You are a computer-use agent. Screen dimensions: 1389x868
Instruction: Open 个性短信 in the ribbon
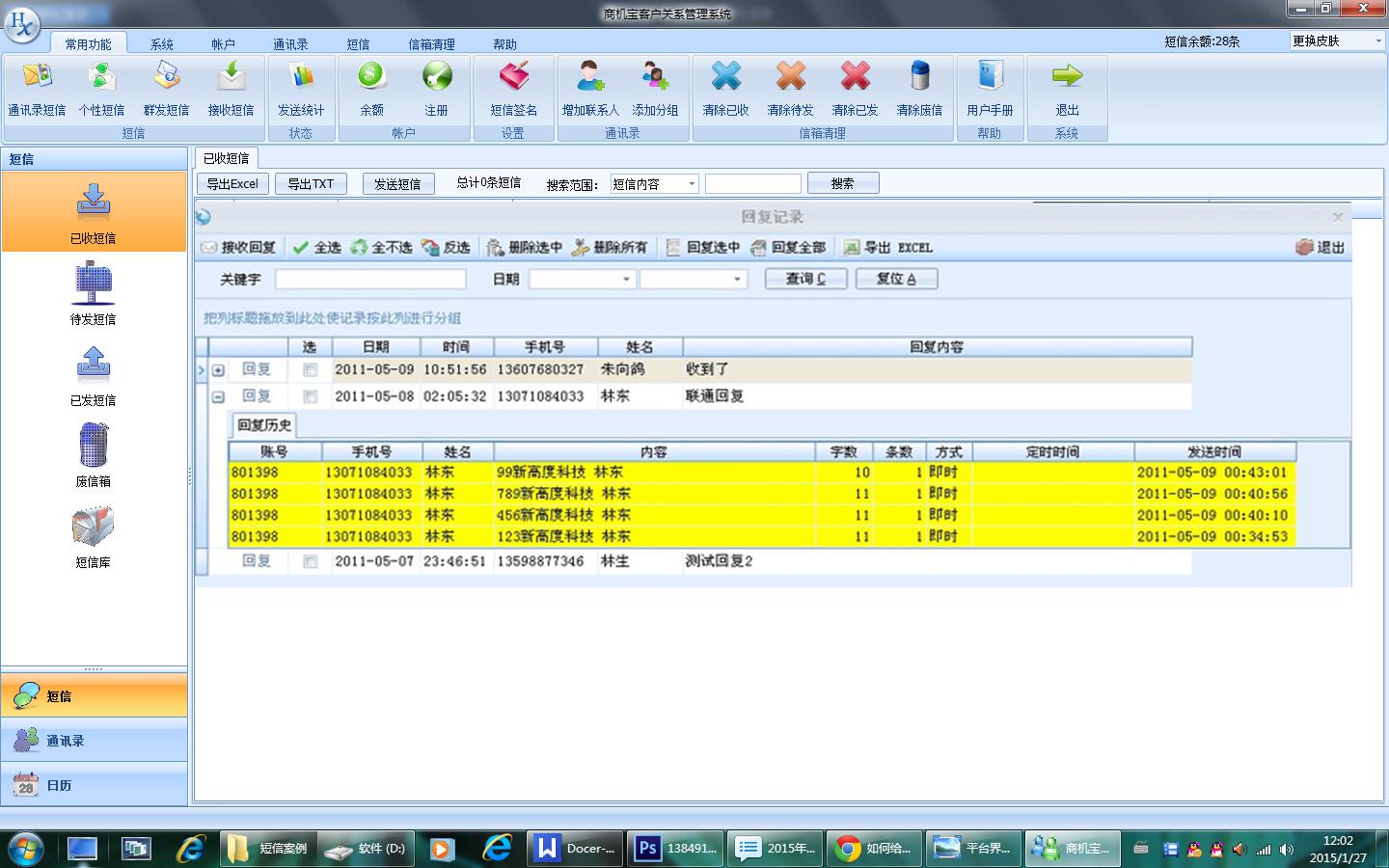coord(101,90)
